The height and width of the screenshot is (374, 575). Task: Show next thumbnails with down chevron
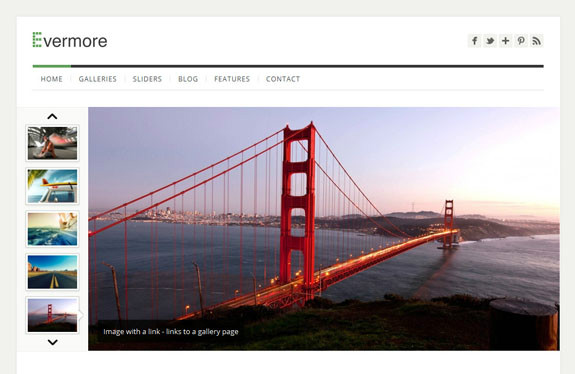click(x=52, y=342)
